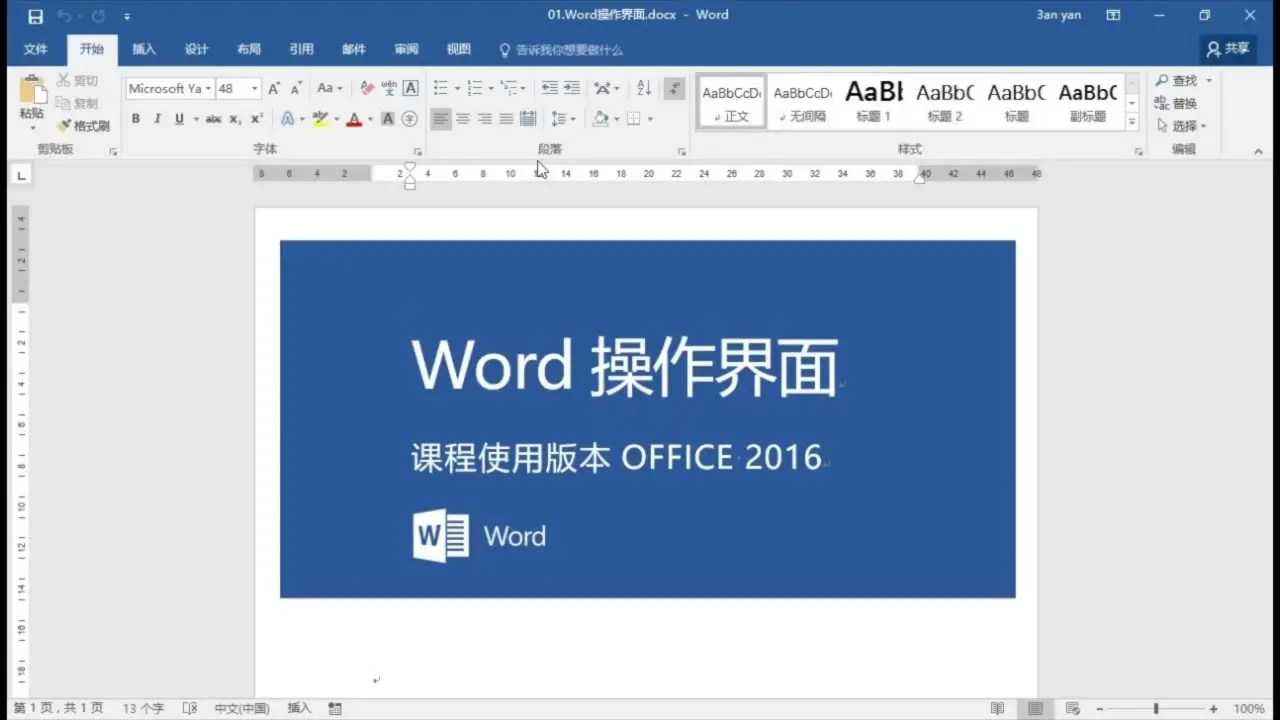Click Replace (替换) in the editing group

point(1176,104)
